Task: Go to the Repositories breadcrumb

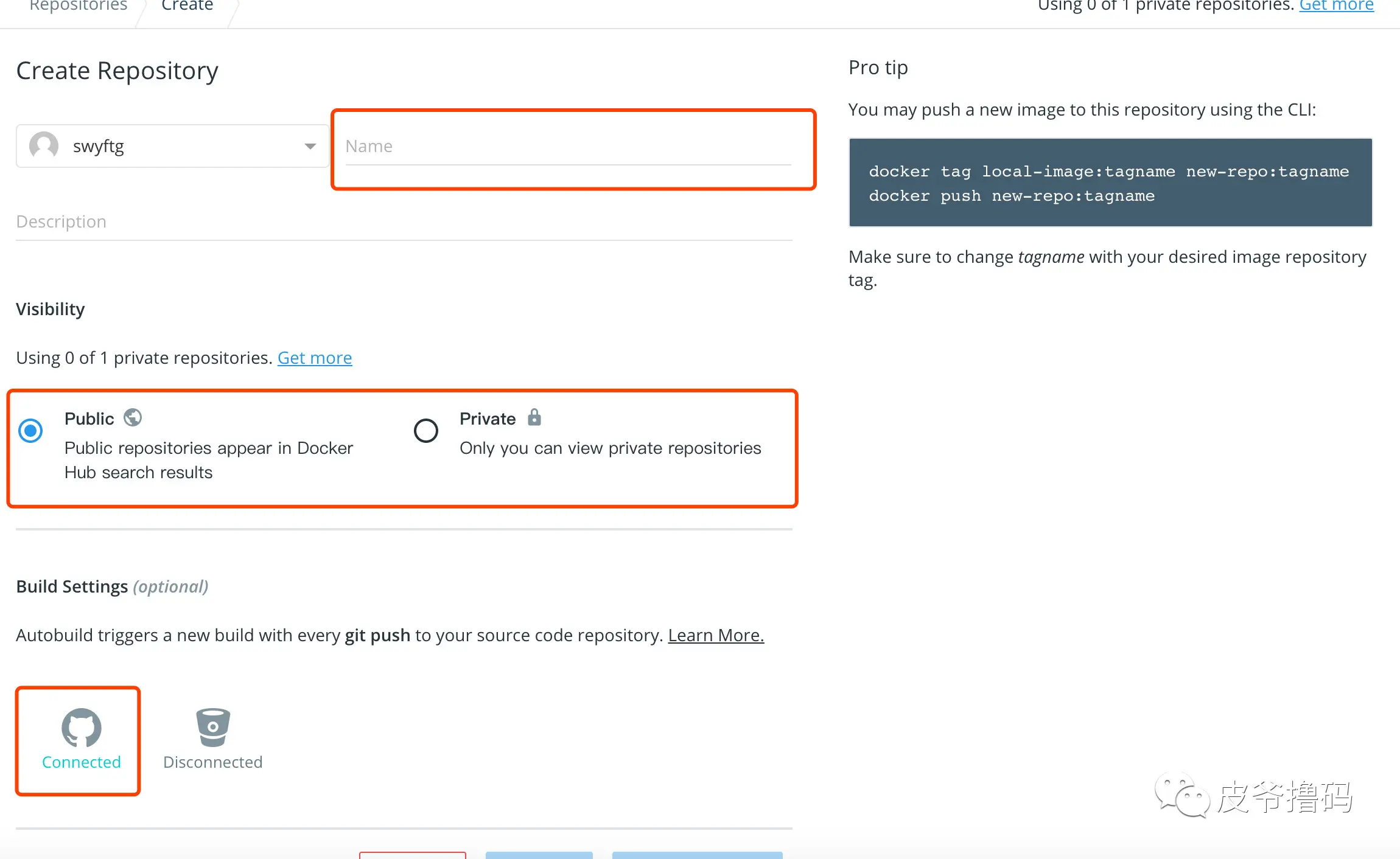Action: 79,6
